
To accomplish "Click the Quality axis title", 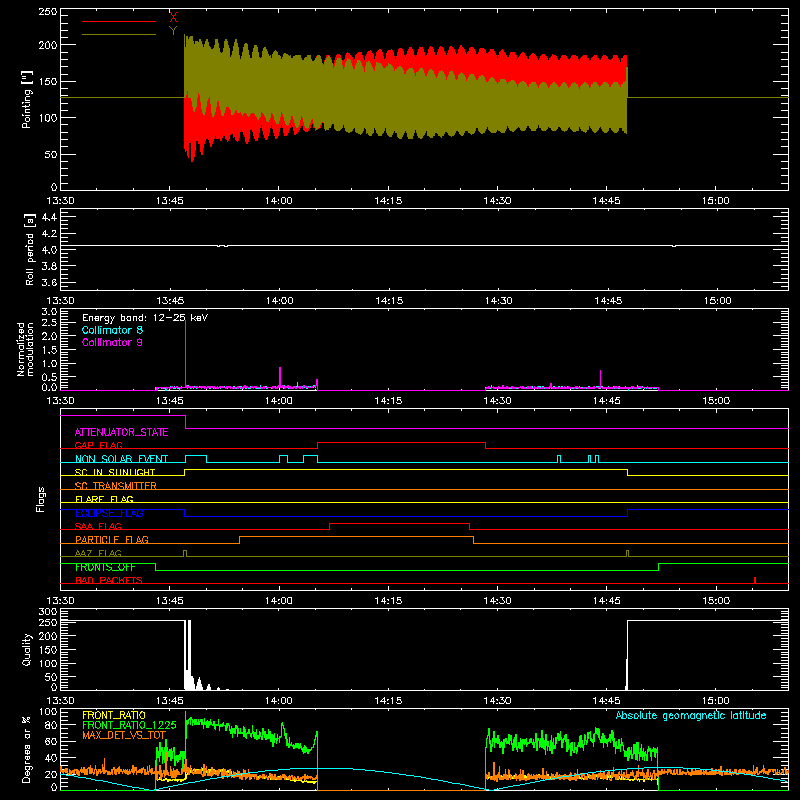I will tap(27, 649).
